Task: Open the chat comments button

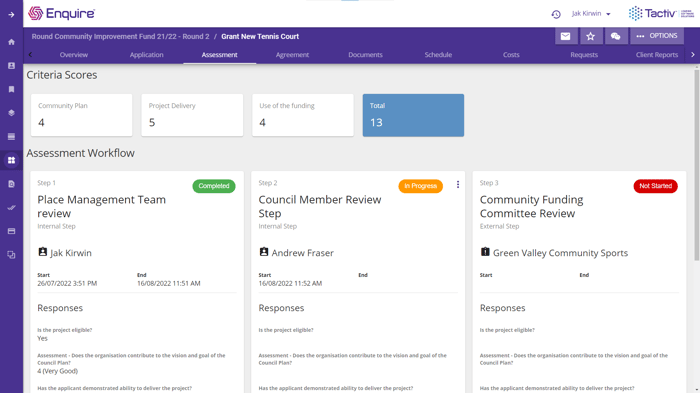Action: (616, 36)
